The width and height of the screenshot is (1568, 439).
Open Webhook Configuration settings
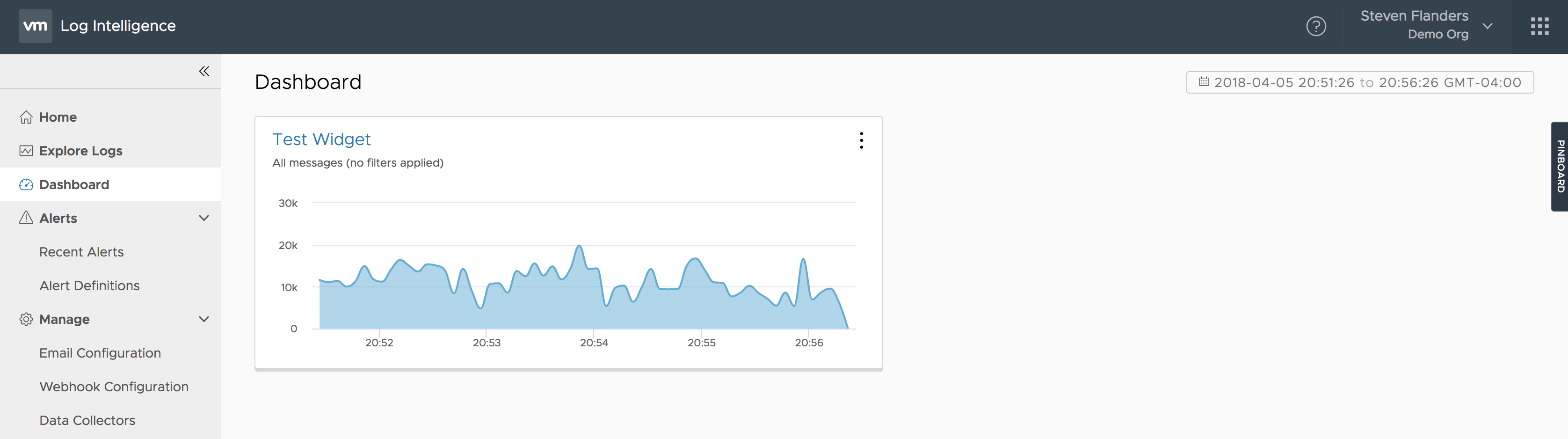[x=114, y=387]
